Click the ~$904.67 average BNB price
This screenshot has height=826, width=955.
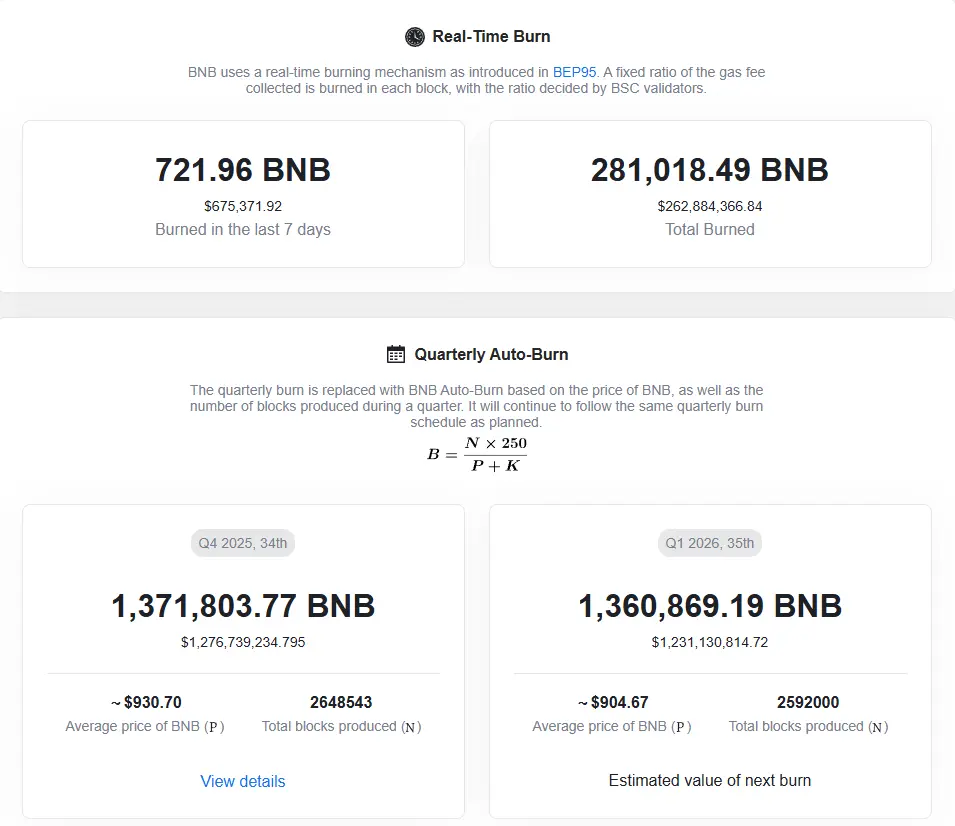[612, 702]
